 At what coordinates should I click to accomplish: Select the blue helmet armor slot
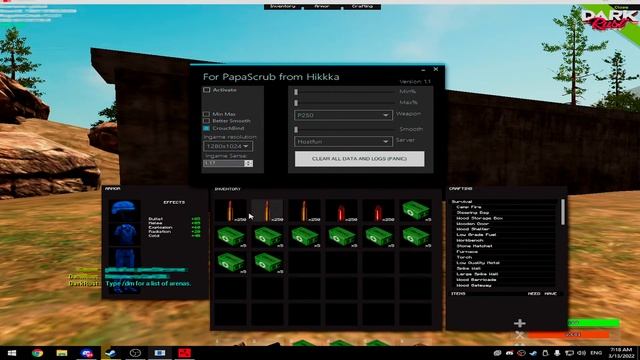(124, 210)
